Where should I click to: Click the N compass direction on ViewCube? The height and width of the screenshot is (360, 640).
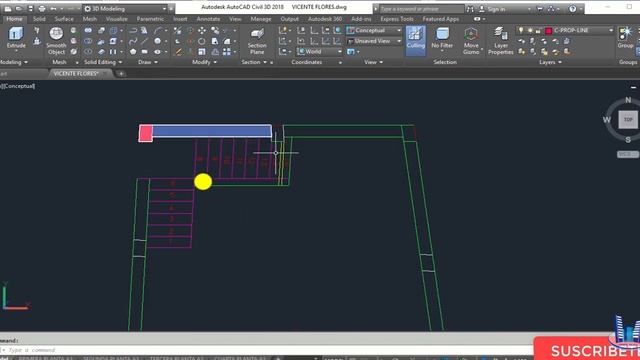(628, 100)
